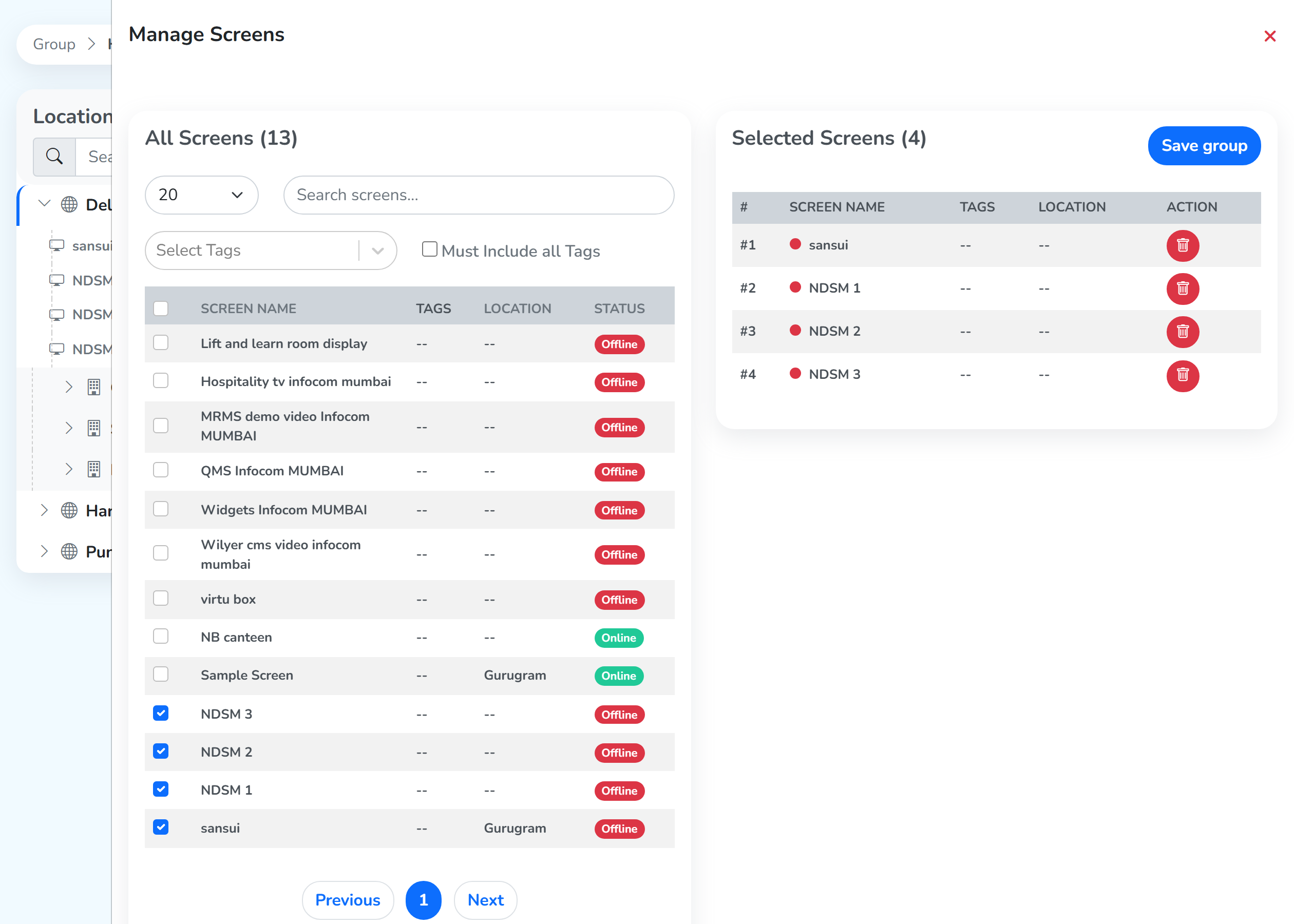The image size is (1294, 924).
Task: Click Offline badge for virtu box
Action: pyautogui.click(x=619, y=600)
